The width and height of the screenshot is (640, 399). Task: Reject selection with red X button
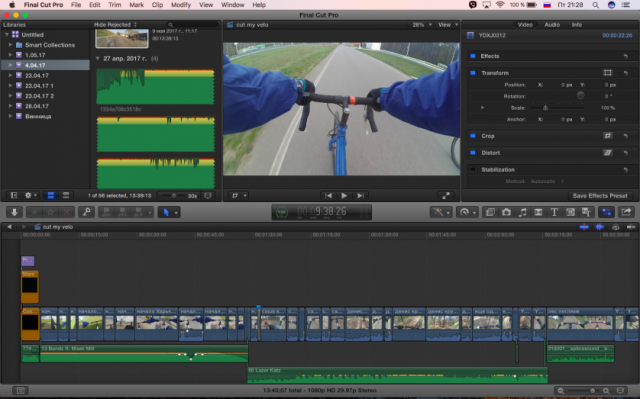(x=66, y=212)
